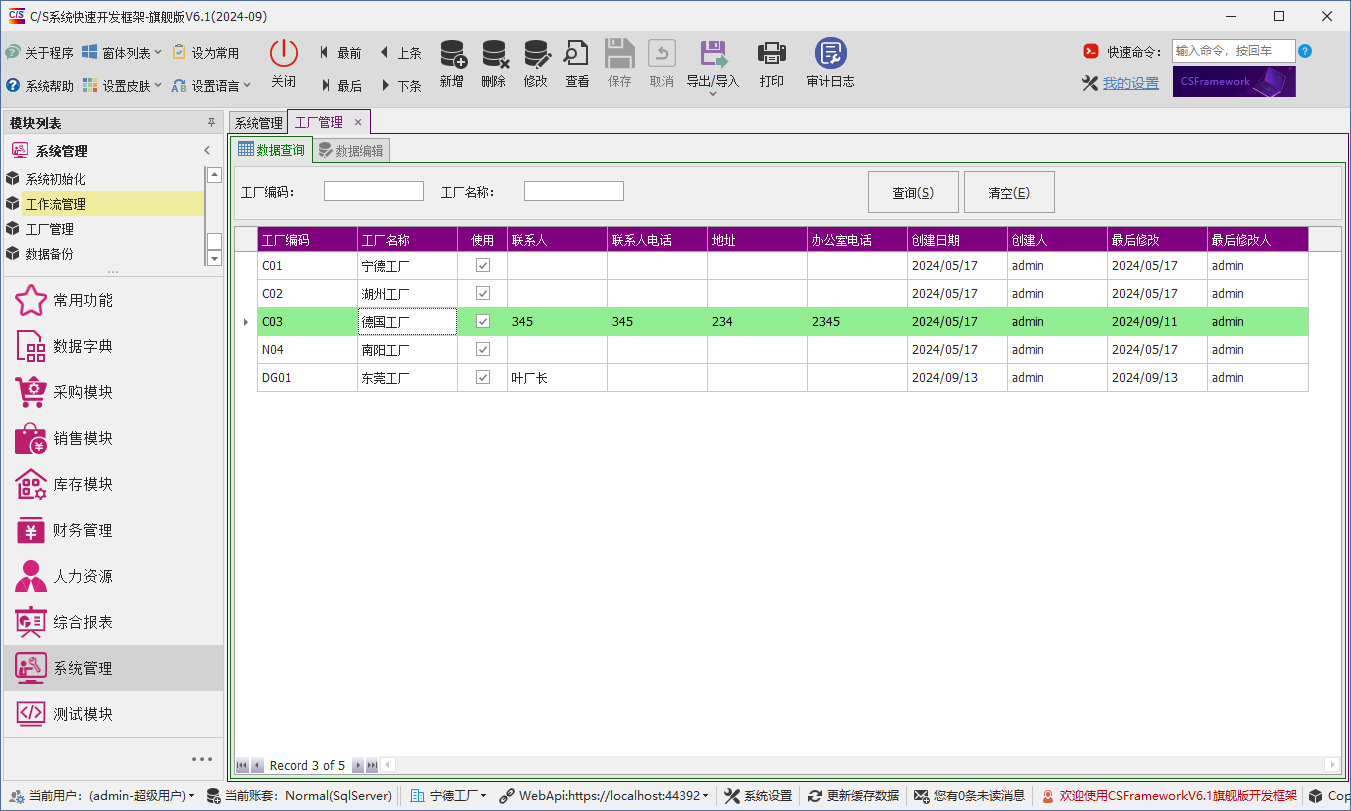
Task: Click the 快速命令 command input
Action: (x=1233, y=51)
